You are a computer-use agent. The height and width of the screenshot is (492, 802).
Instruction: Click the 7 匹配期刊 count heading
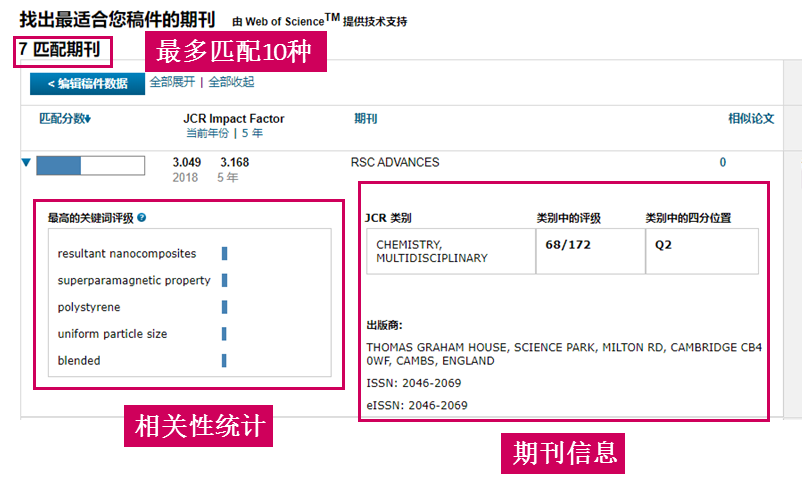59,50
